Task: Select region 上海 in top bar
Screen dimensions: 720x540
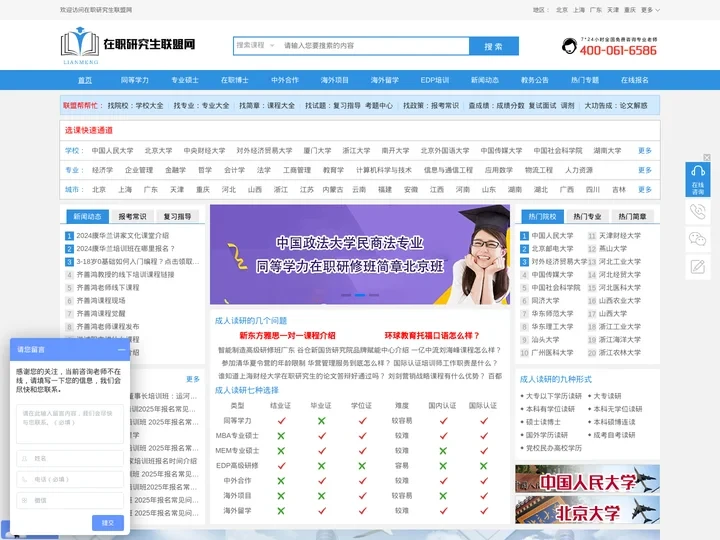Action: [579, 10]
